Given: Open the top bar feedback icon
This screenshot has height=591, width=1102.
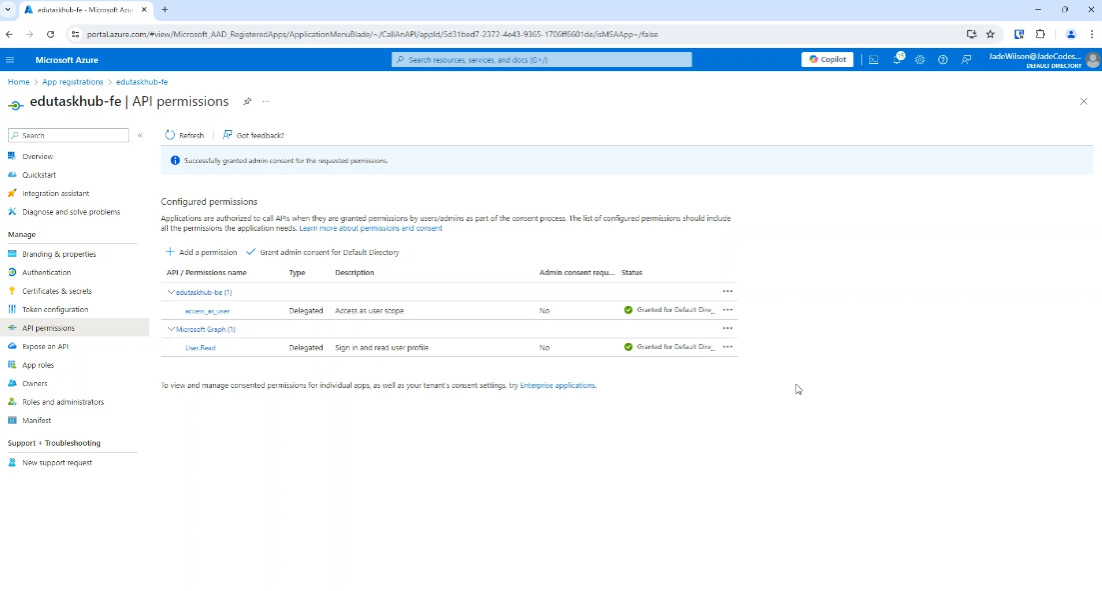Looking at the screenshot, I should (966, 60).
